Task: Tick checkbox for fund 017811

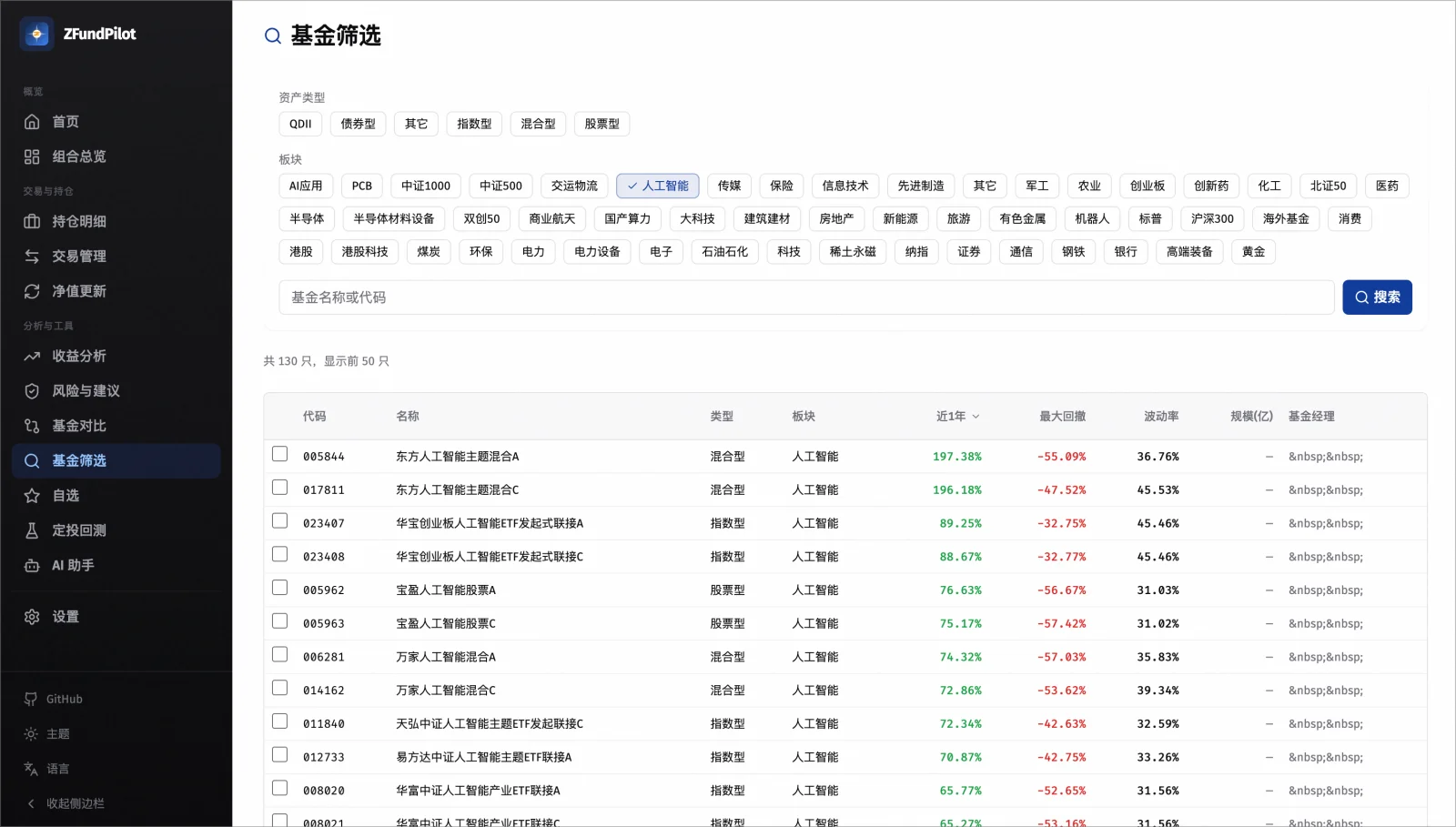Action: coord(280,488)
